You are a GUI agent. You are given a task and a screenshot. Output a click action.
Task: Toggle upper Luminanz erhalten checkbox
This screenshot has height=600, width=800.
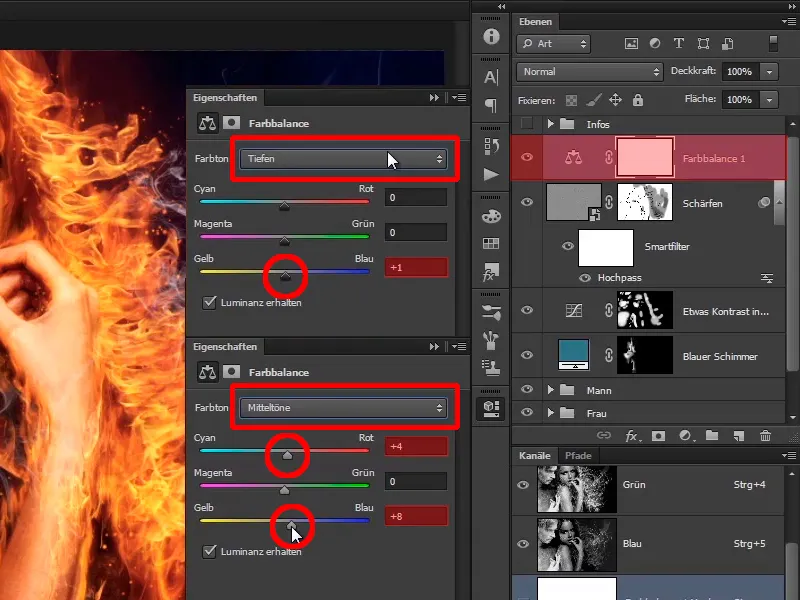pos(209,302)
